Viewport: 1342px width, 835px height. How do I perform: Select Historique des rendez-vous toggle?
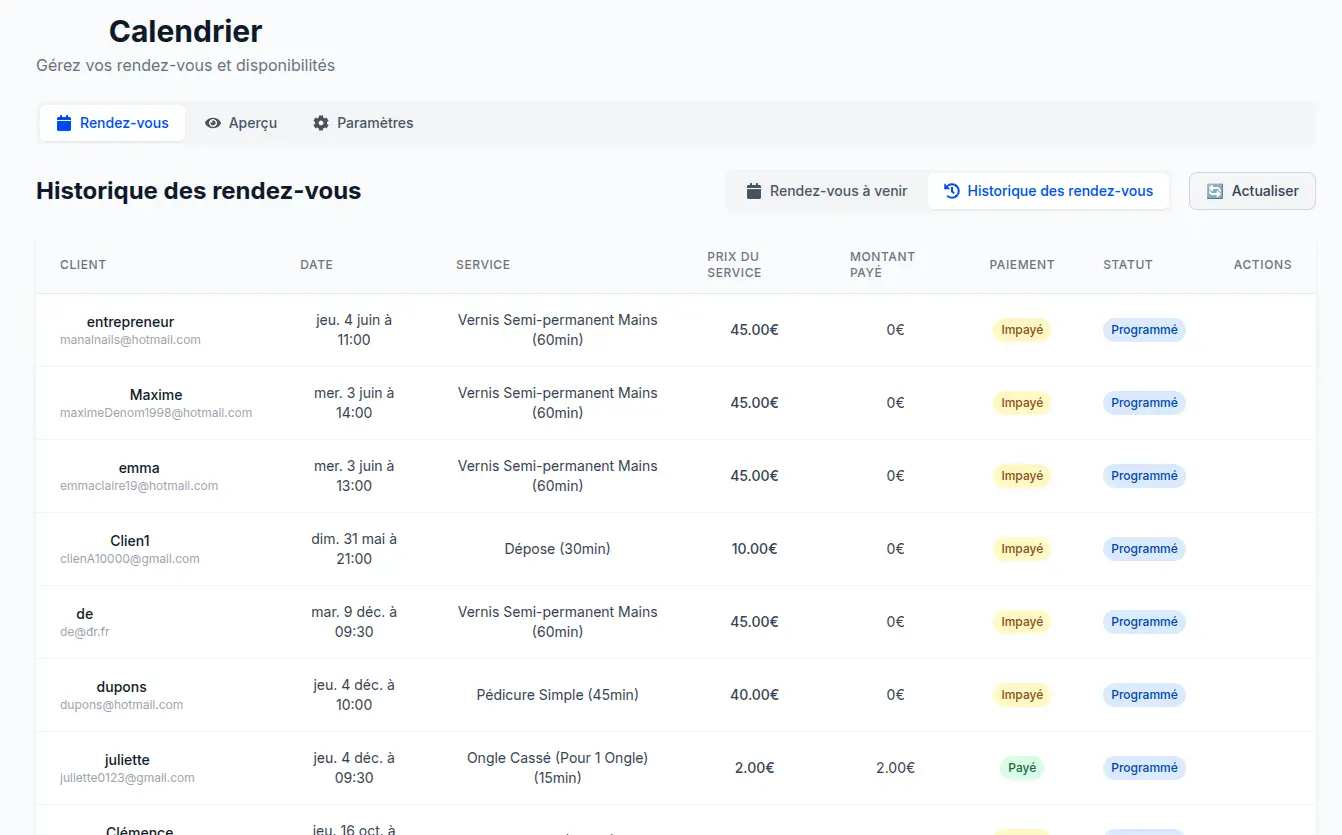click(1049, 191)
